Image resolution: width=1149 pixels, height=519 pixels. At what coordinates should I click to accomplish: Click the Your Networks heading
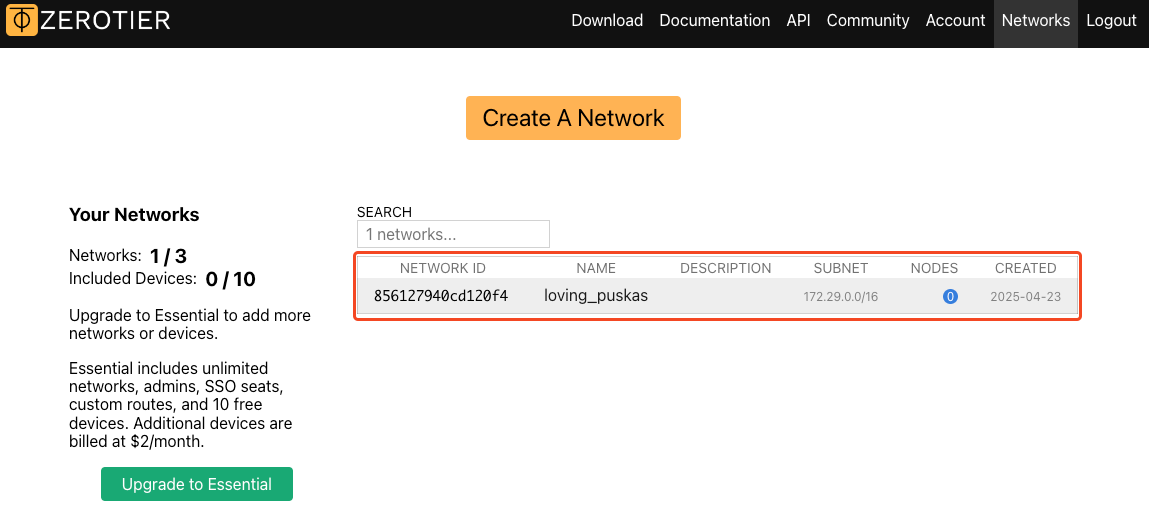(134, 215)
